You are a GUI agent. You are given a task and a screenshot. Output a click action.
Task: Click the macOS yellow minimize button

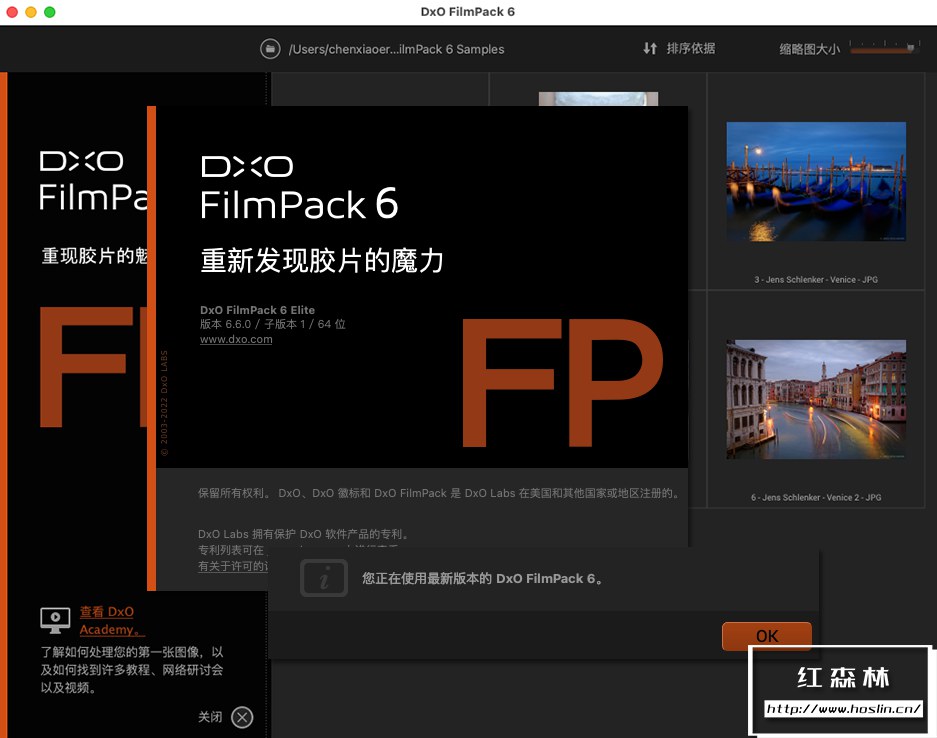(30, 12)
